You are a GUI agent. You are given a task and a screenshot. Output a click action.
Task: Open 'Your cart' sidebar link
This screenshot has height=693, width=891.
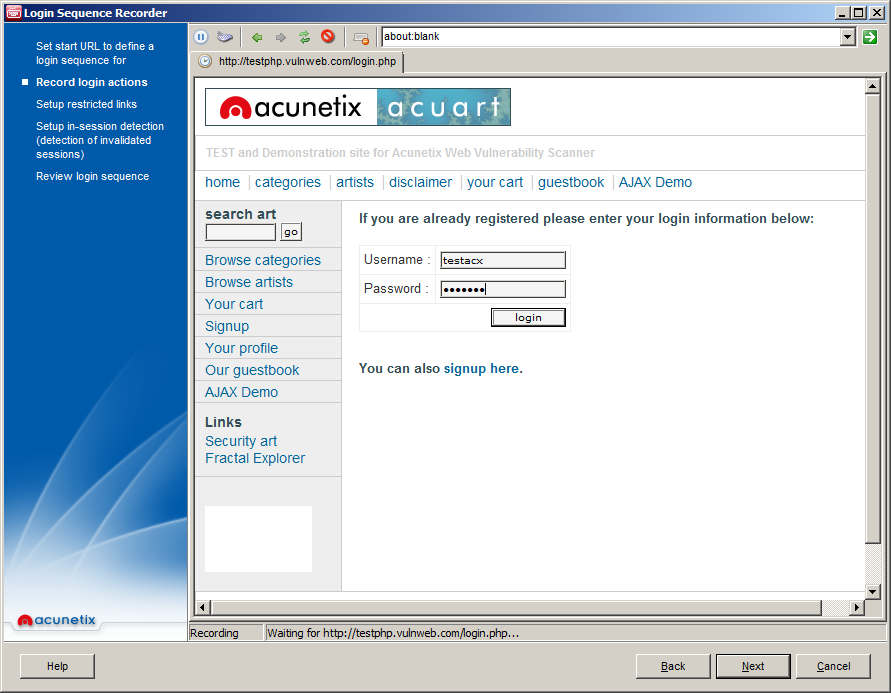[x=234, y=304]
